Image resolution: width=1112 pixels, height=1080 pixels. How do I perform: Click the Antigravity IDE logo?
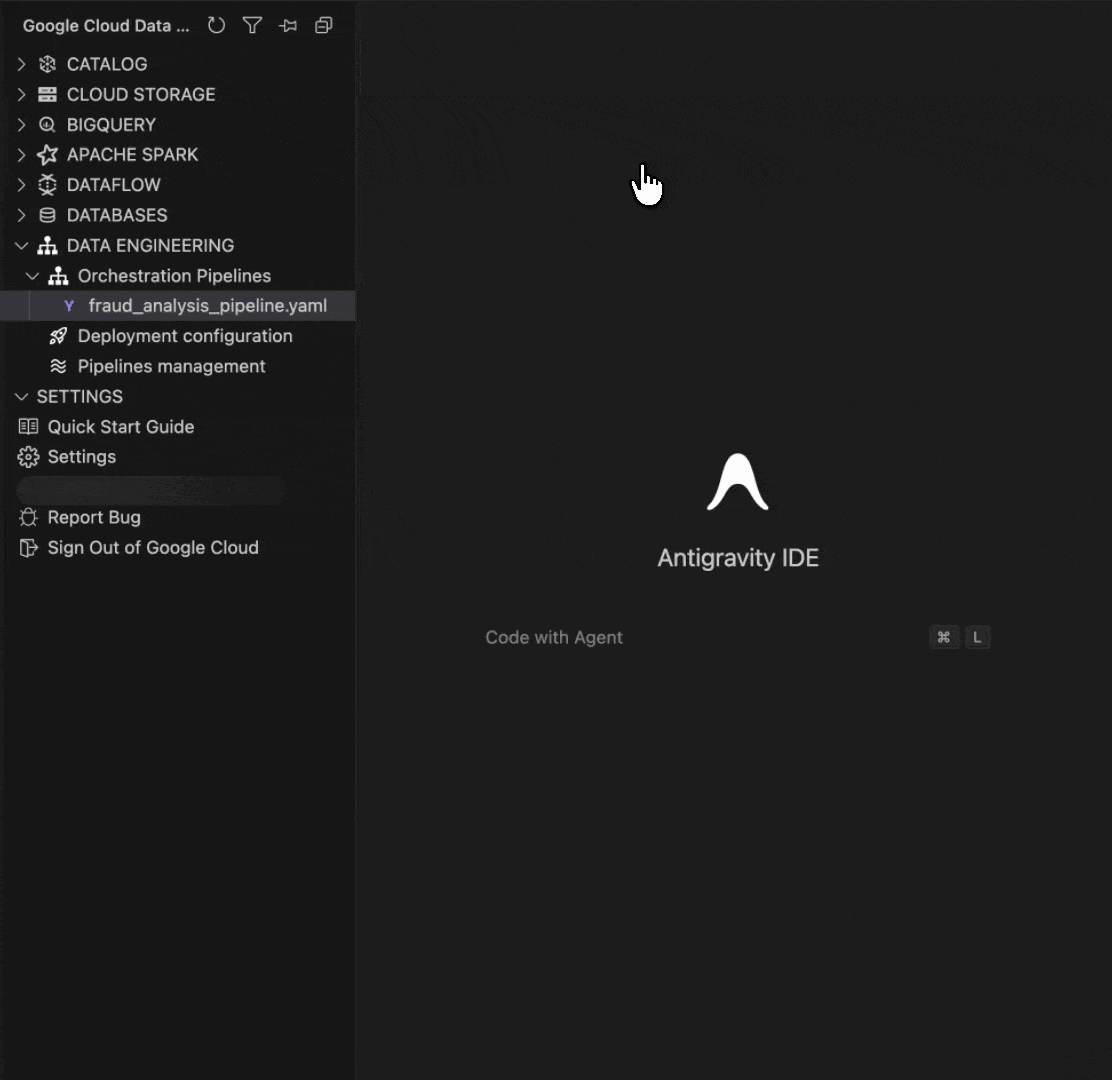click(x=738, y=482)
